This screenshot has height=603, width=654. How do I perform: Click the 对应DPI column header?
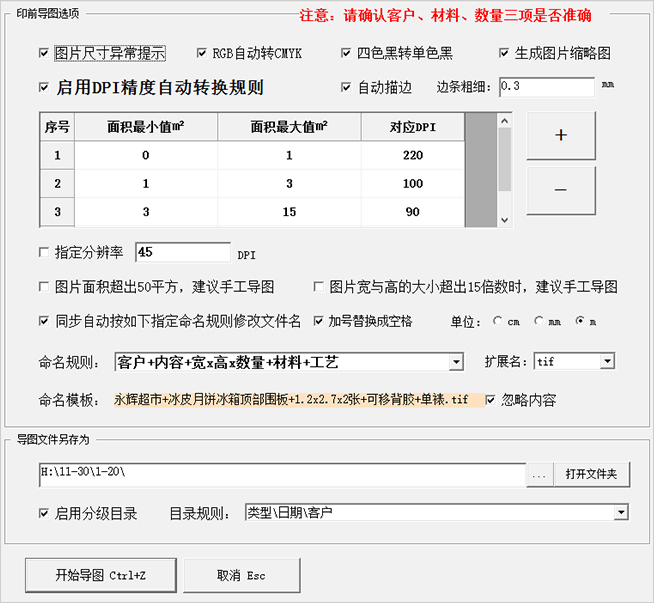pyautogui.click(x=412, y=127)
